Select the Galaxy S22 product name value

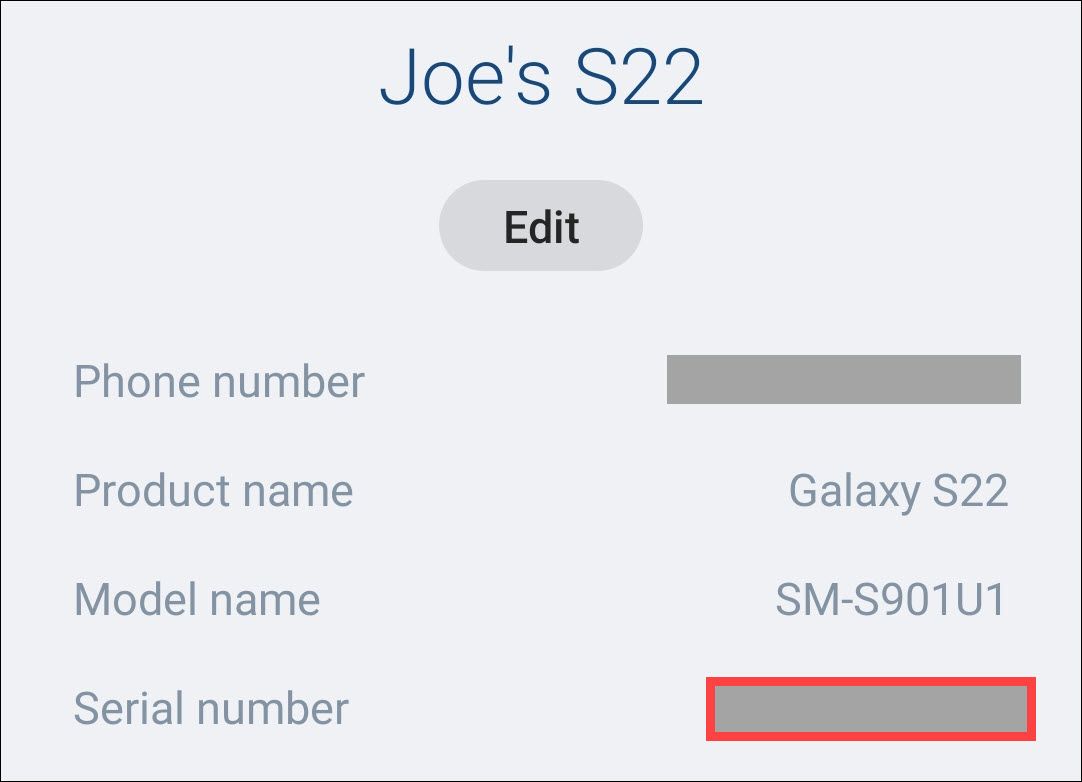coord(899,490)
